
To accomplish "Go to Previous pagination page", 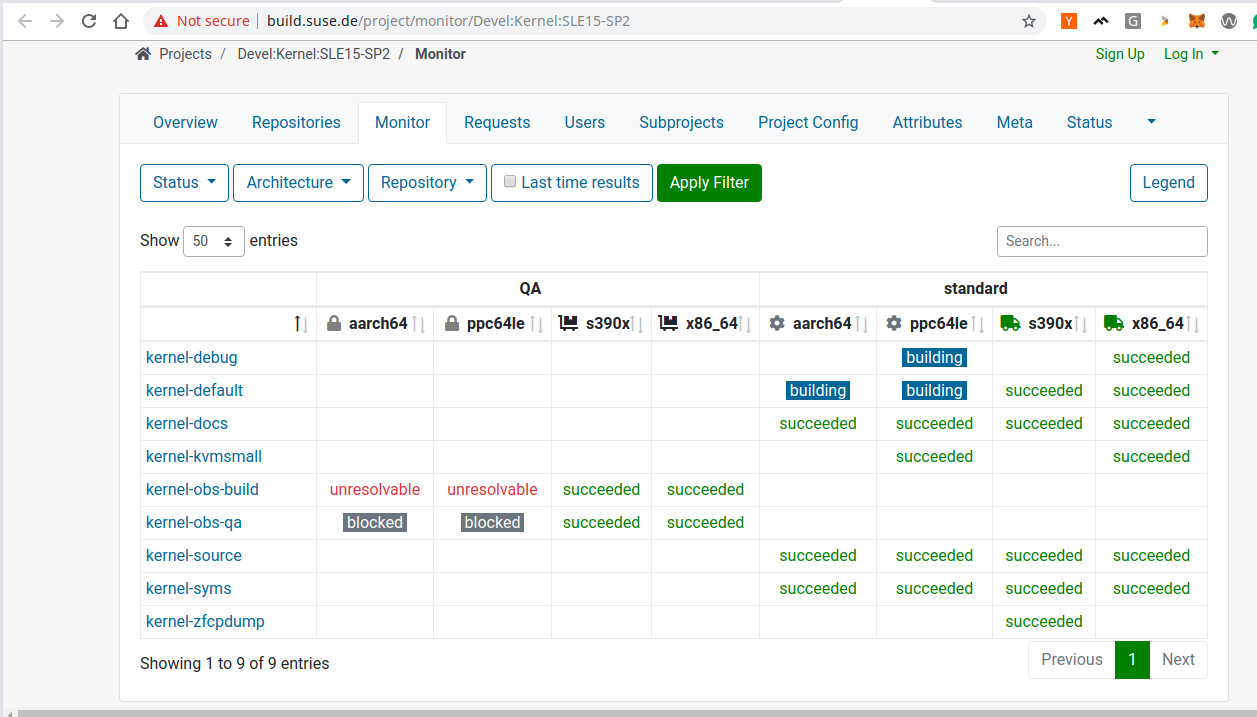I will tap(1072, 660).
